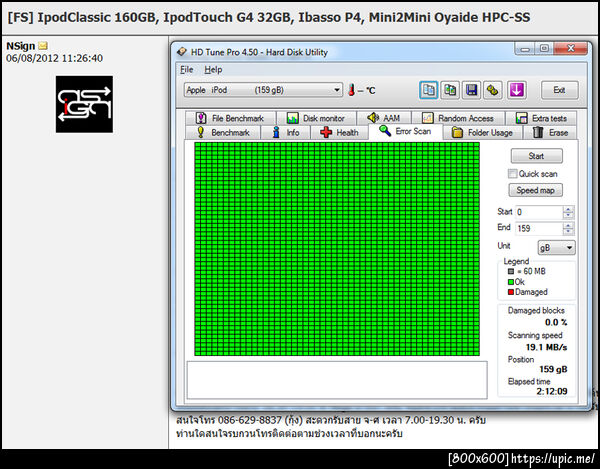Click the forum post title text
600x469 pixels.
point(269,18)
